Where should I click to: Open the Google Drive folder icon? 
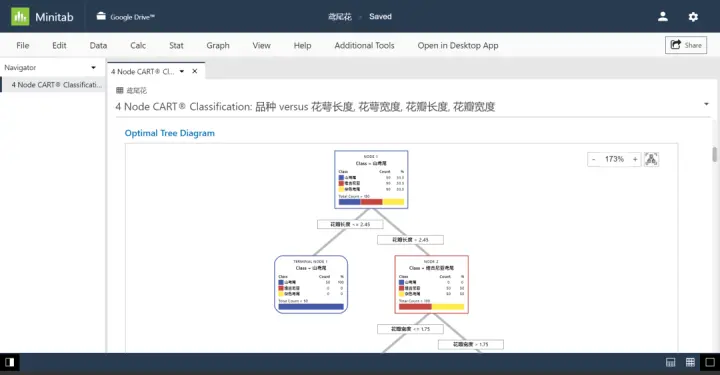tap(101, 16)
